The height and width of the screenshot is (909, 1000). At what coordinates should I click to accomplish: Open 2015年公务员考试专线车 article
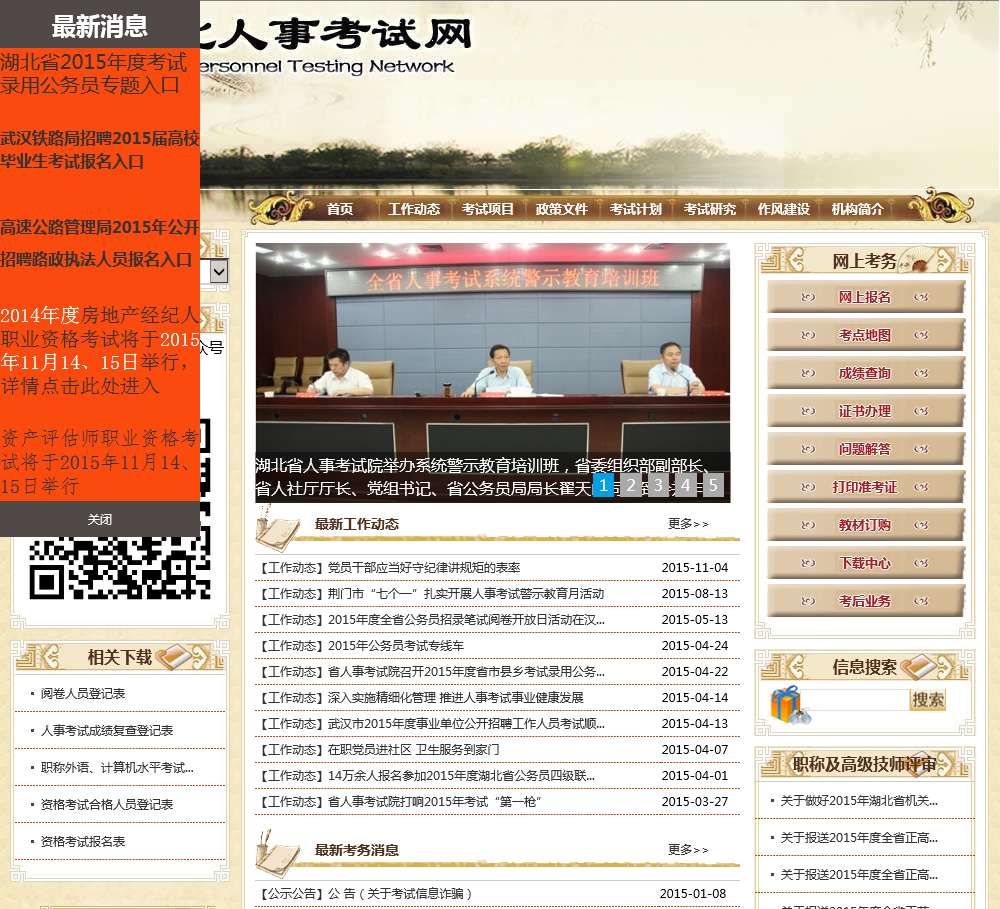[396, 646]
